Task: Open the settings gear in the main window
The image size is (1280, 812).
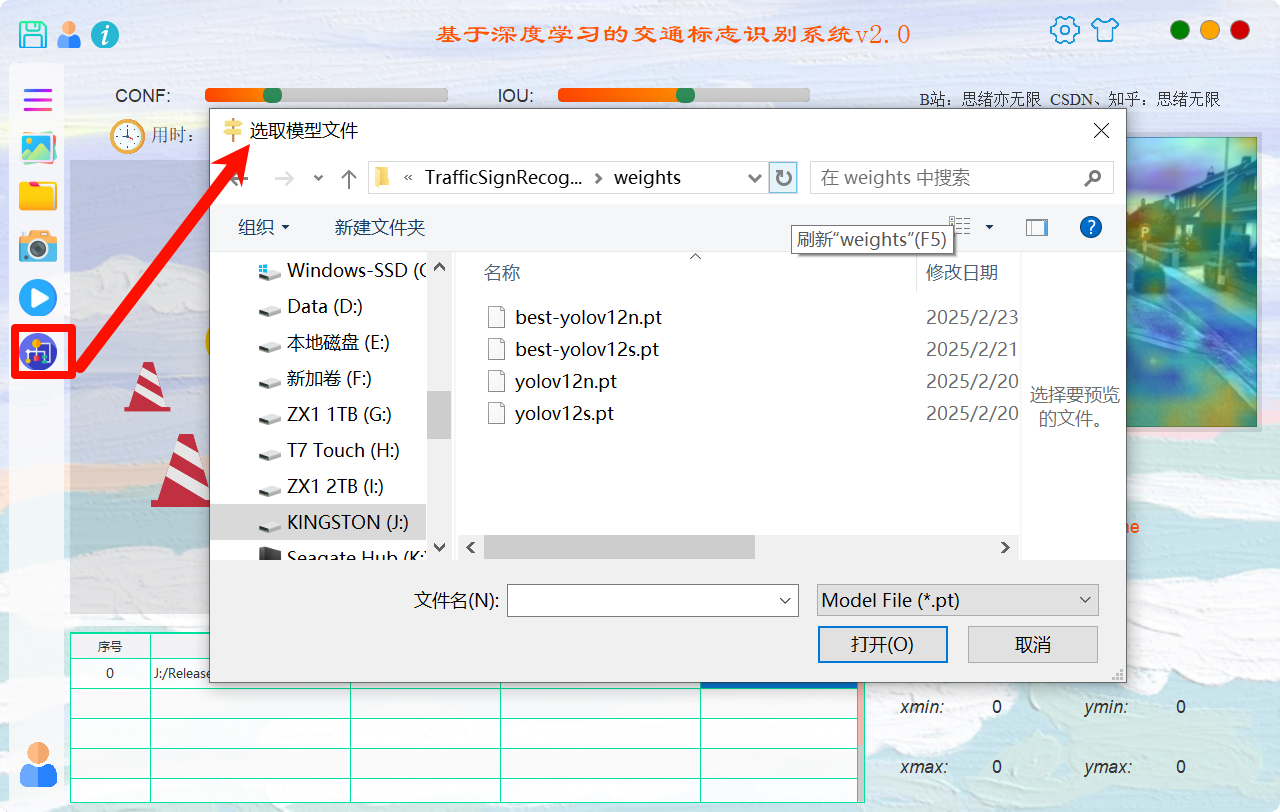Action: coord(1065,30)
